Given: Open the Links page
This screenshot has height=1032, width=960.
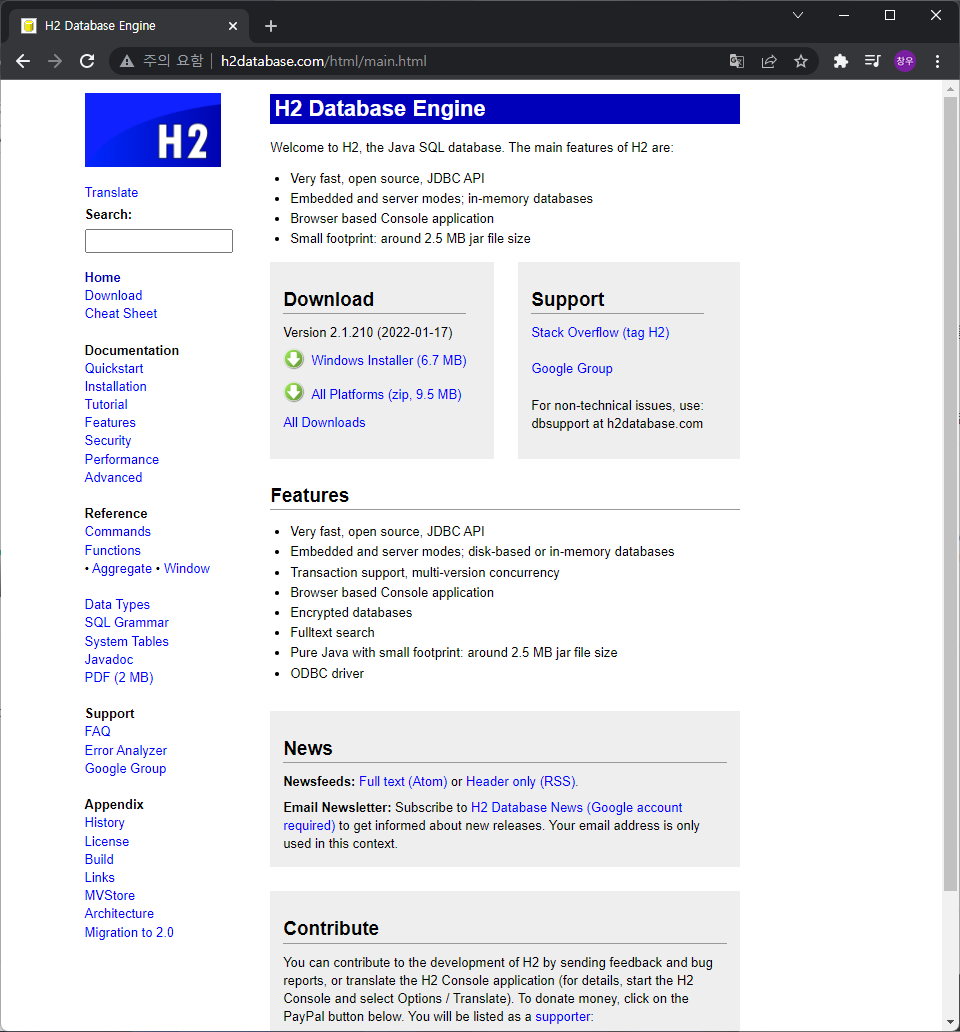Looking at the screenshot, I should (x=99, y=877).
